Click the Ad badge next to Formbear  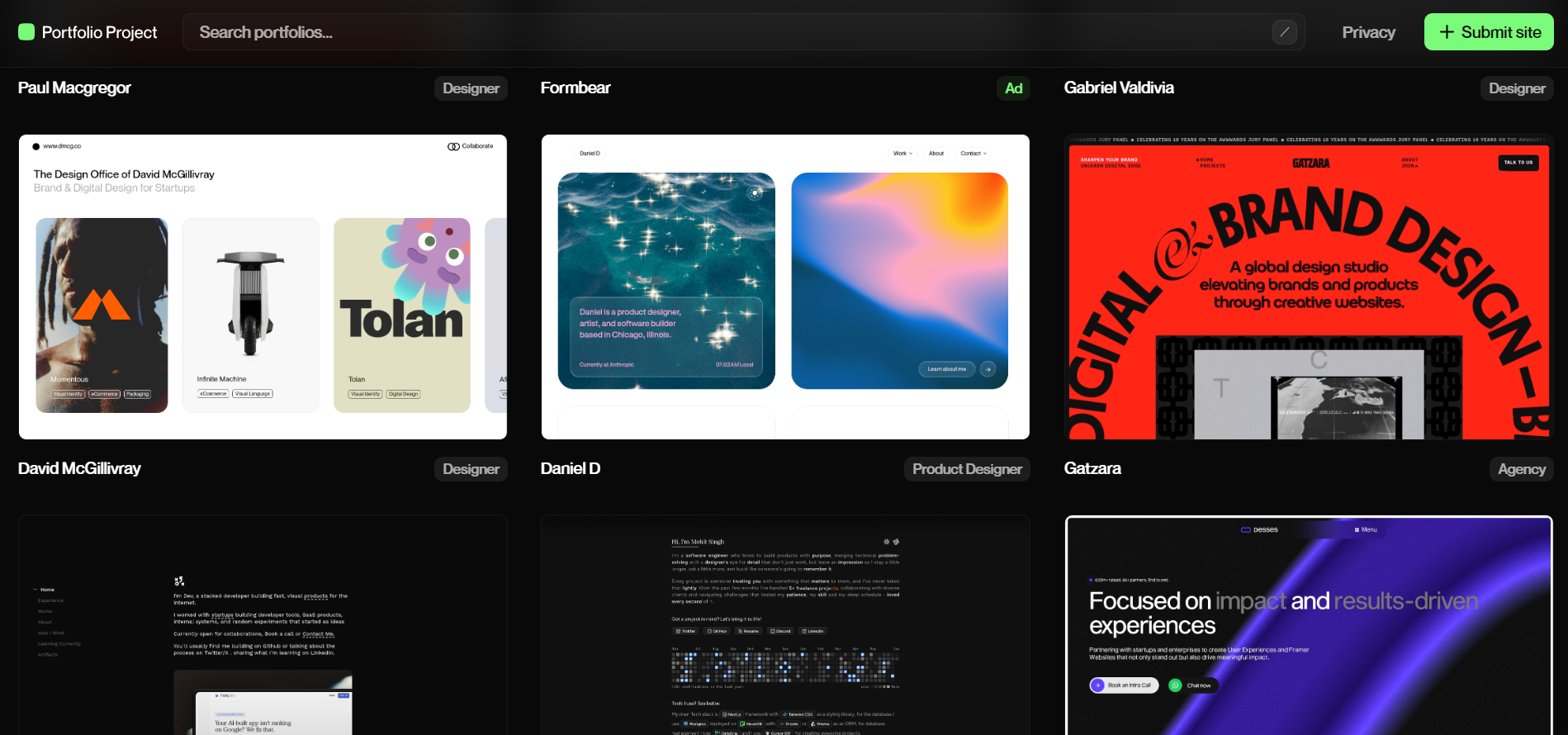coord(1013,88)
